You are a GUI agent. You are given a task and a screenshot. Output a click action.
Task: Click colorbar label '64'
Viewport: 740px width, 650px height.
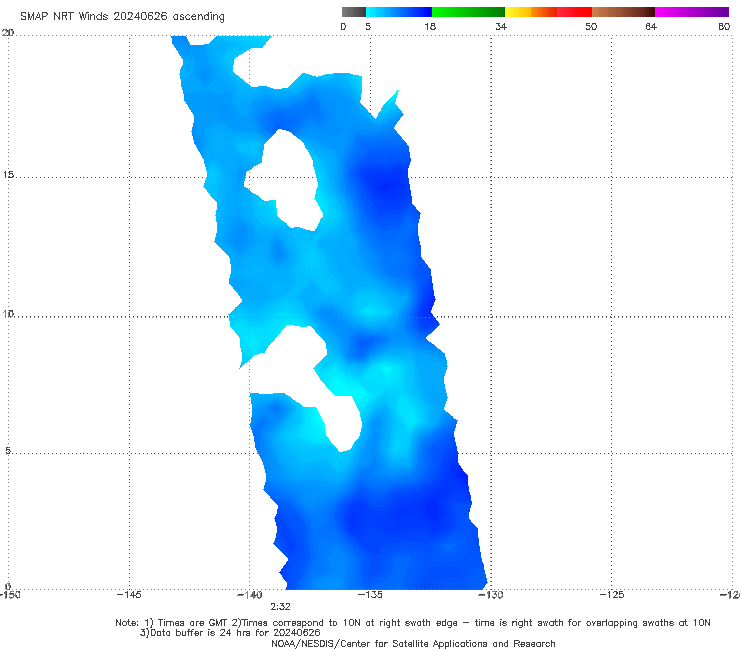[x=651, y=26]
